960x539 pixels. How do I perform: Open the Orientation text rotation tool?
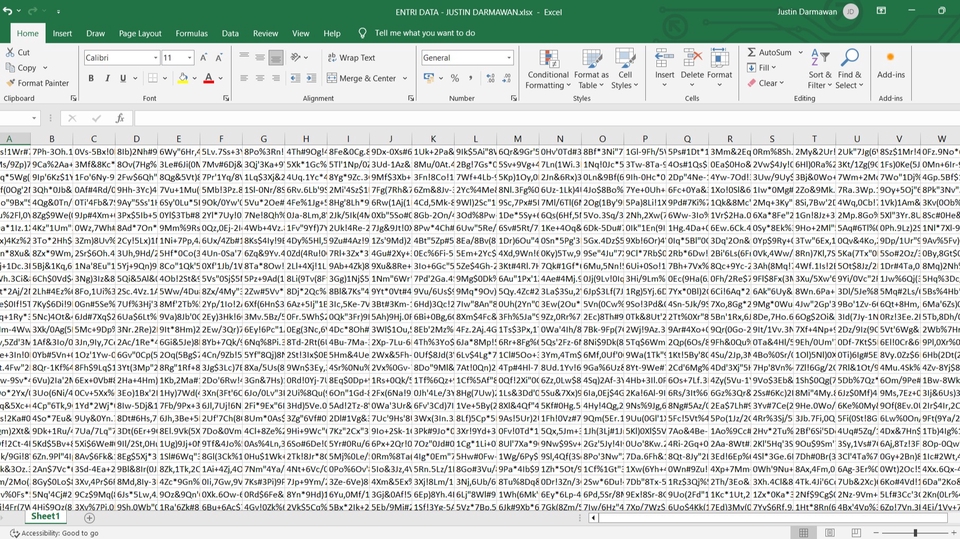pos(296,58)
